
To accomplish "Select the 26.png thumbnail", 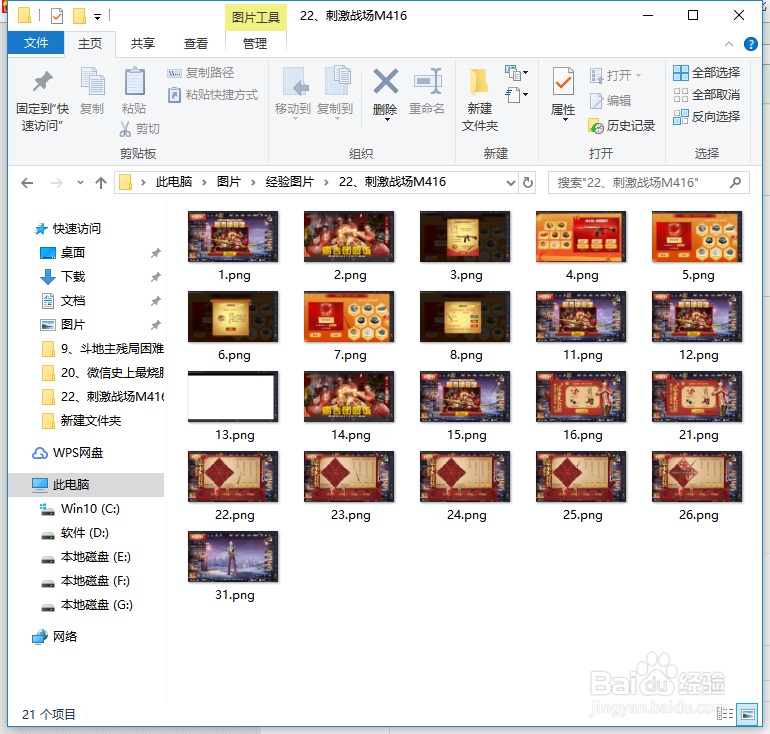I will (x=697, y=477).
